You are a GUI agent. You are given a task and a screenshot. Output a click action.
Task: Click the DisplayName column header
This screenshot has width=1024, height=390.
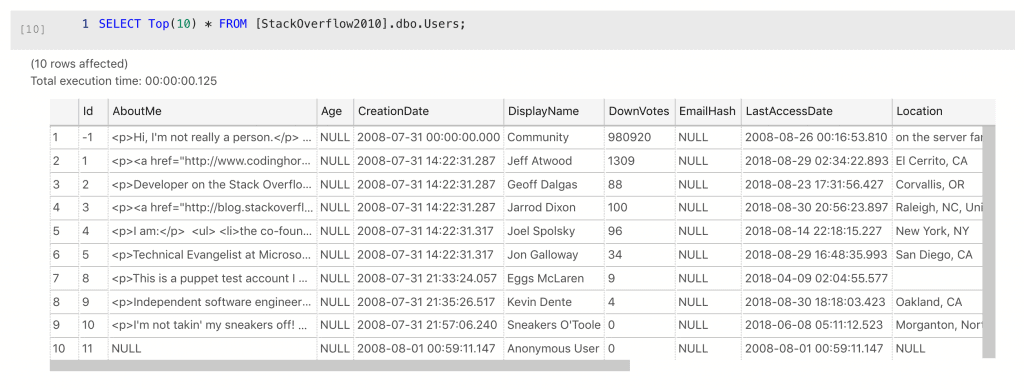point(554,112)
